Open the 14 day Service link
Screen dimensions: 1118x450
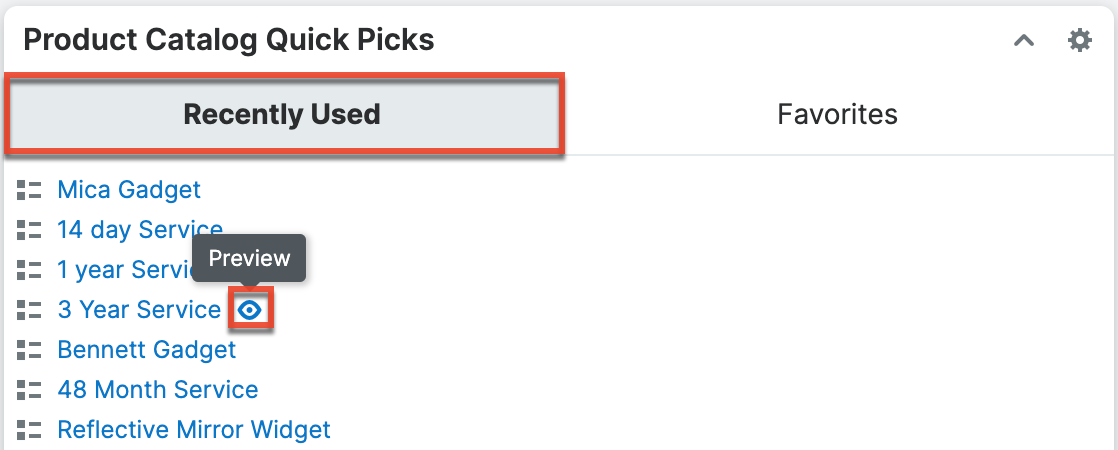coord(139,230)
